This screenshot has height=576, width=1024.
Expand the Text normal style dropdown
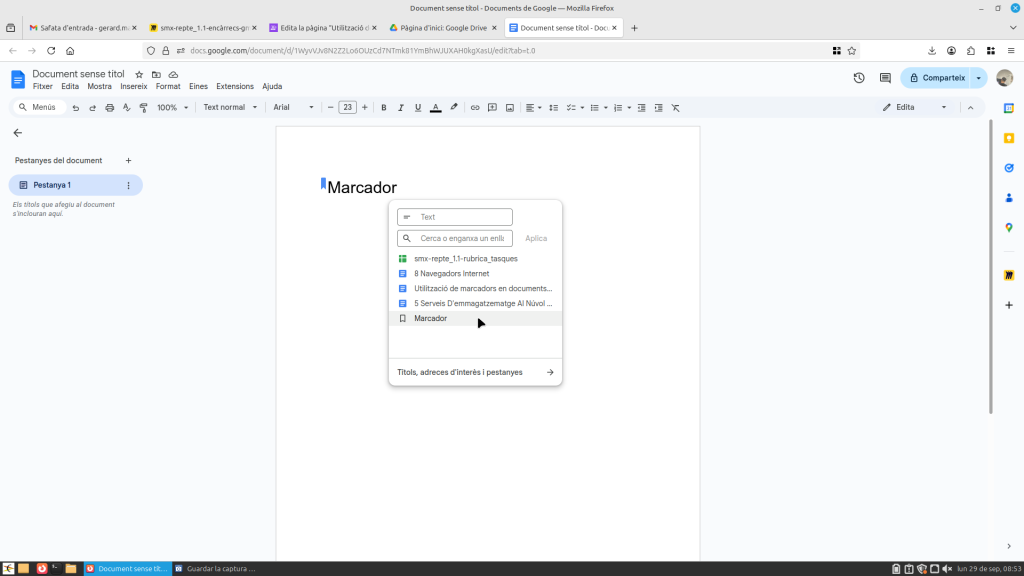pyautogui.click(x=230, y=107)
